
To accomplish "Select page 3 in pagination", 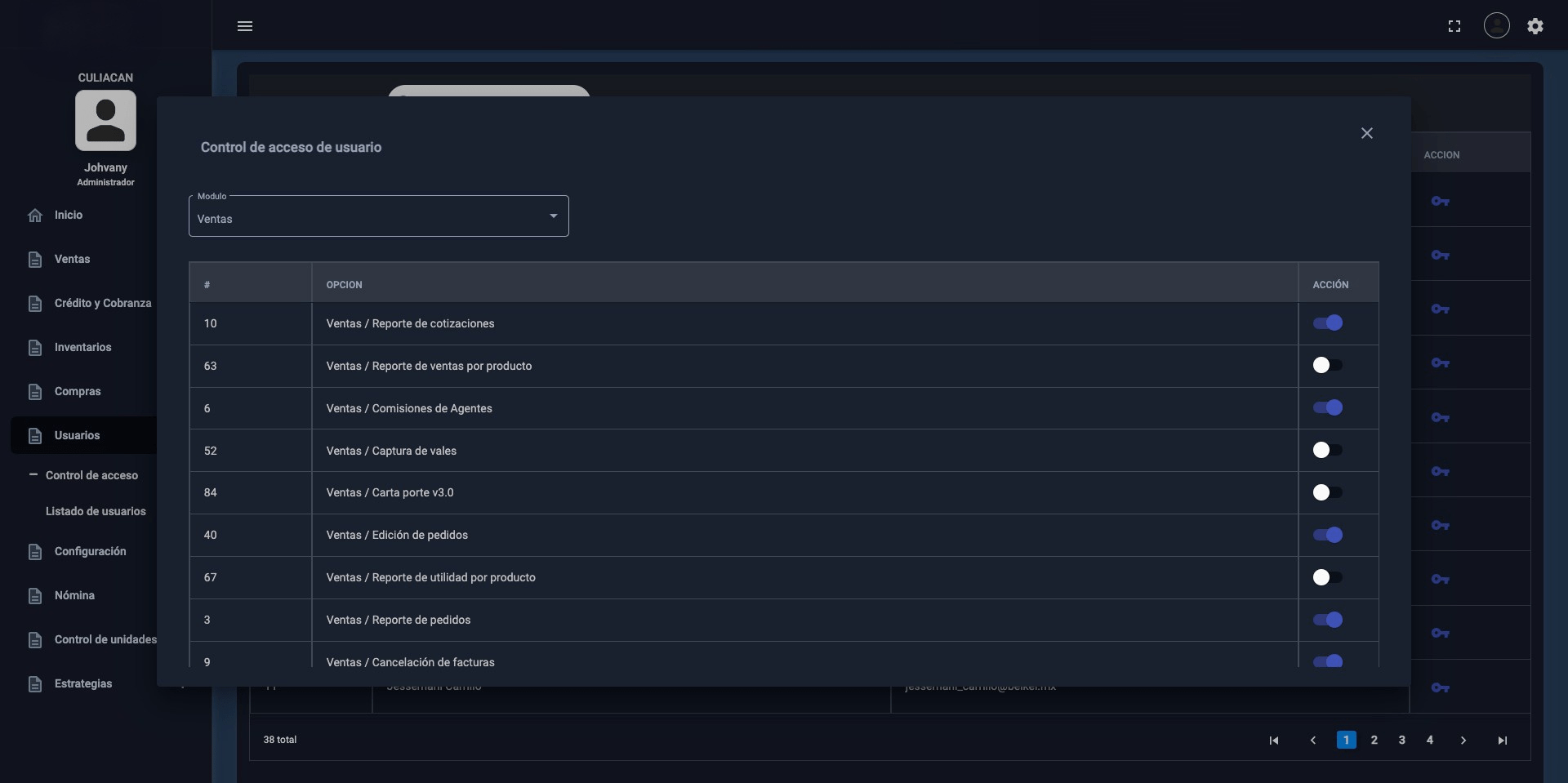I will (x=1401, y=740).
